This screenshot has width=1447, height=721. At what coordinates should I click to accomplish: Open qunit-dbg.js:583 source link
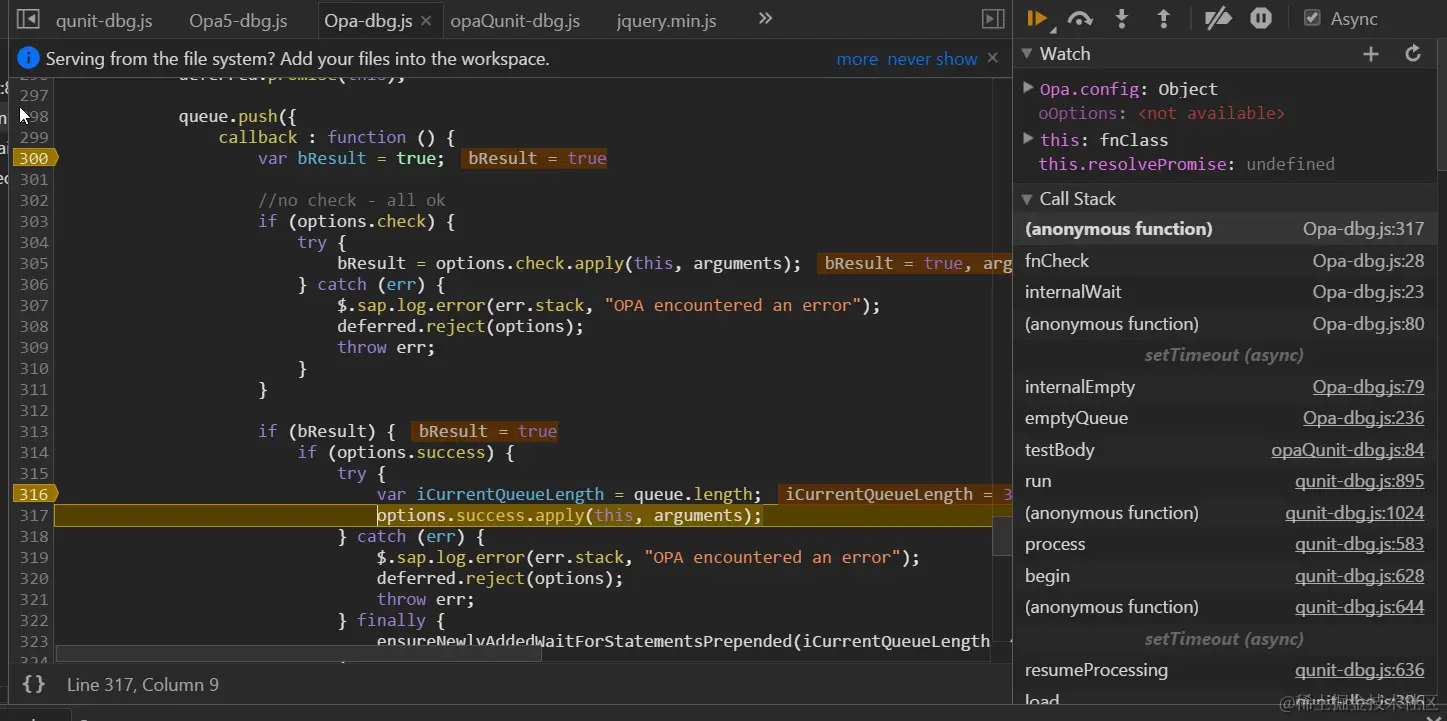[x=1359, y=544]
